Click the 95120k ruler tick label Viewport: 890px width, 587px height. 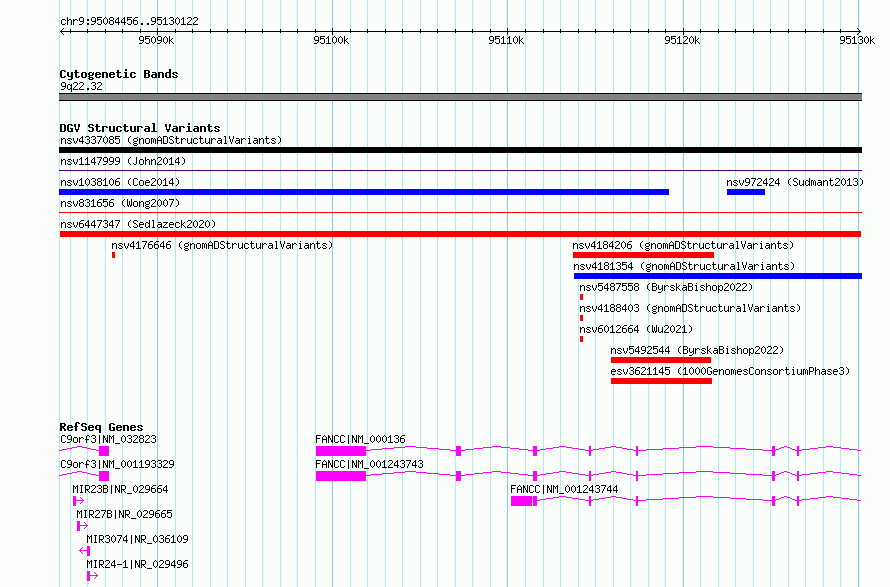(x=682, y=40)
